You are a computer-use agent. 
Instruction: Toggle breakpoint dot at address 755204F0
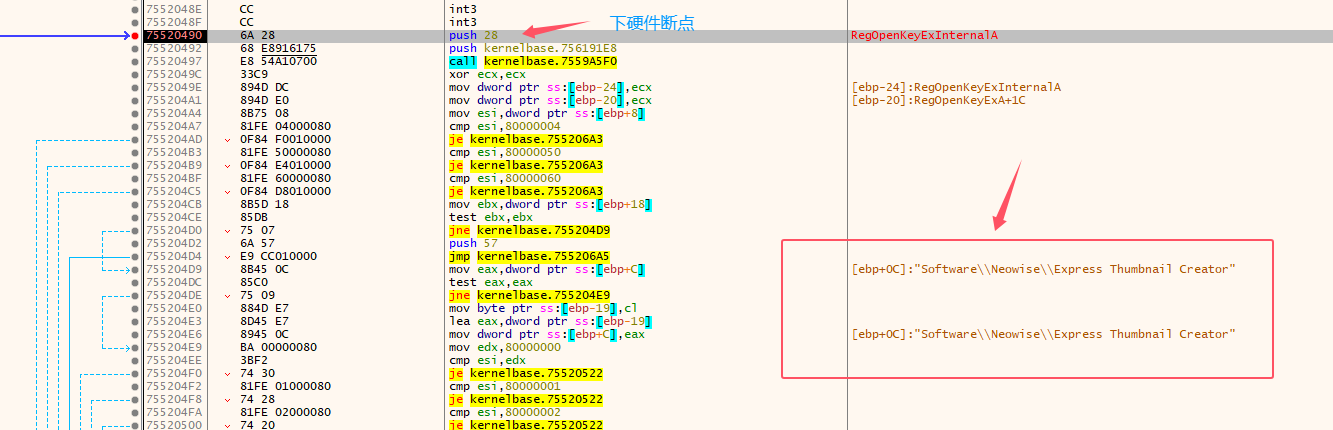point(135,373)
